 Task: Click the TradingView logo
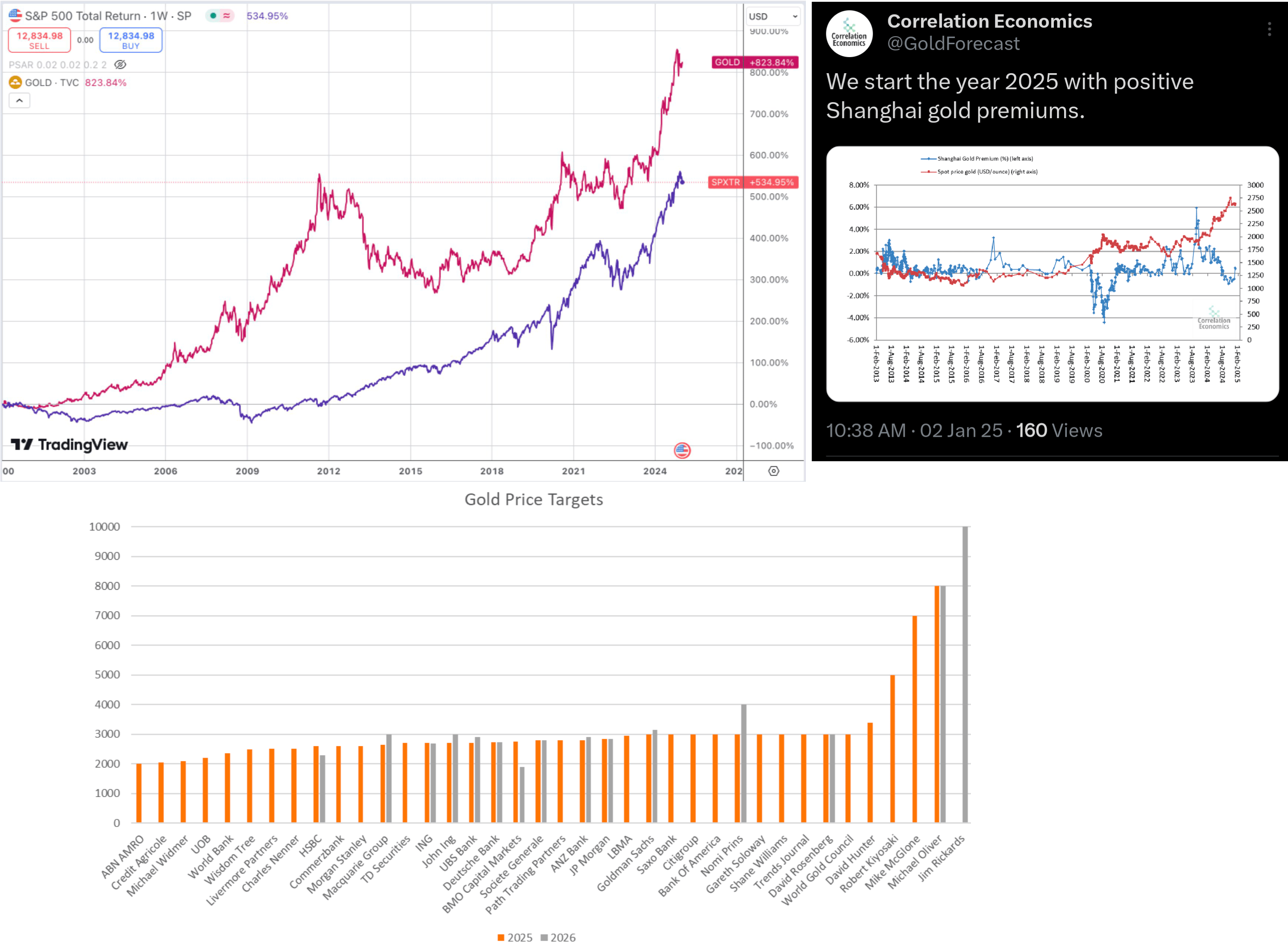[70, 444]
